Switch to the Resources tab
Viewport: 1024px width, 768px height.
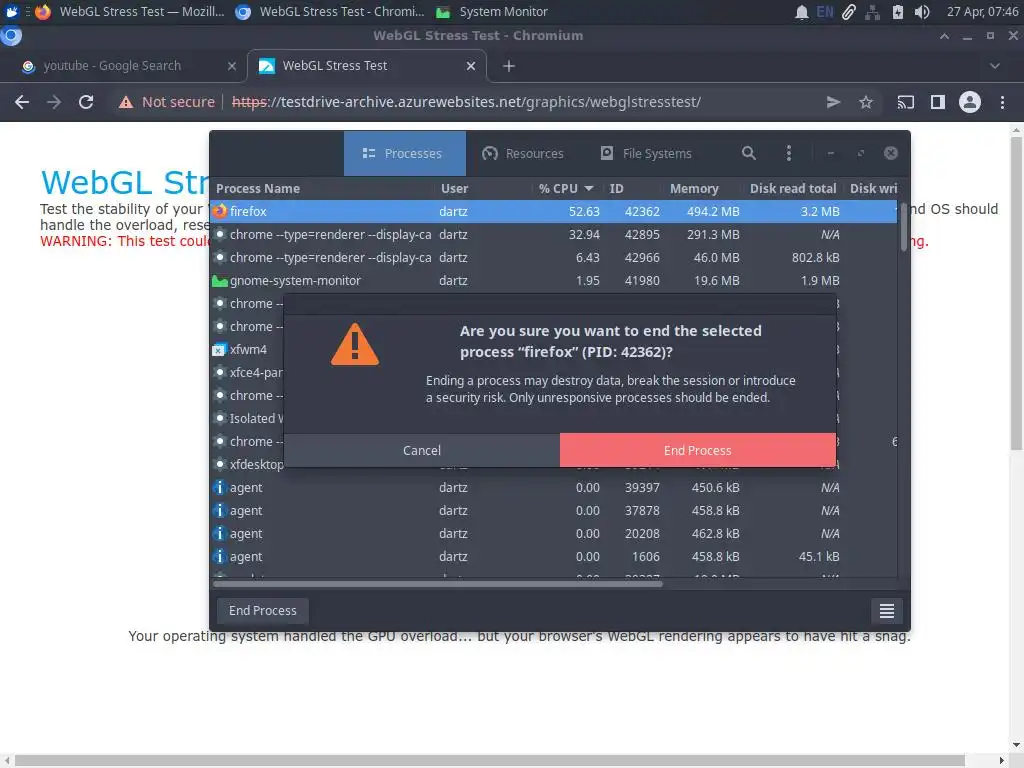[x=523, y=153]
